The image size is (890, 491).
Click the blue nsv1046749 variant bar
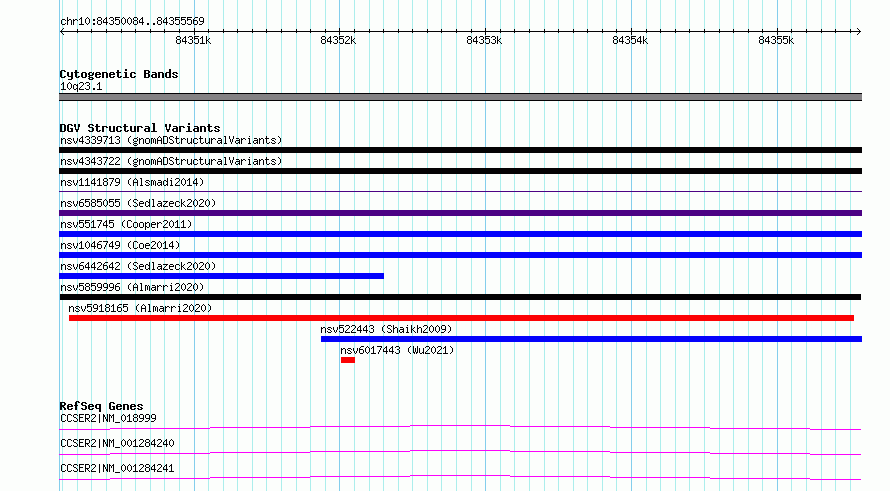(460, 255)
